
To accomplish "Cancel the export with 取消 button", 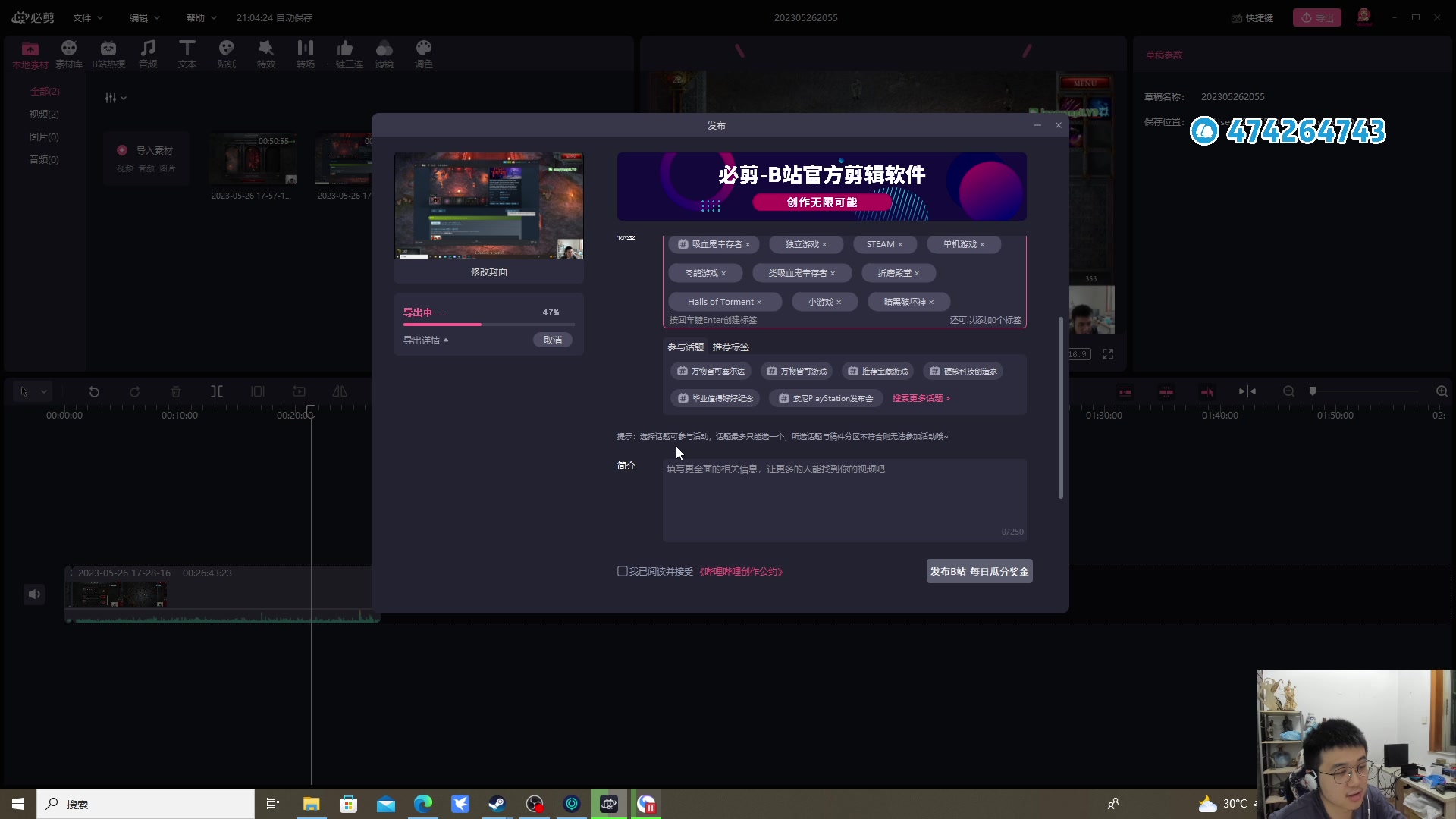I will point(552,340).
